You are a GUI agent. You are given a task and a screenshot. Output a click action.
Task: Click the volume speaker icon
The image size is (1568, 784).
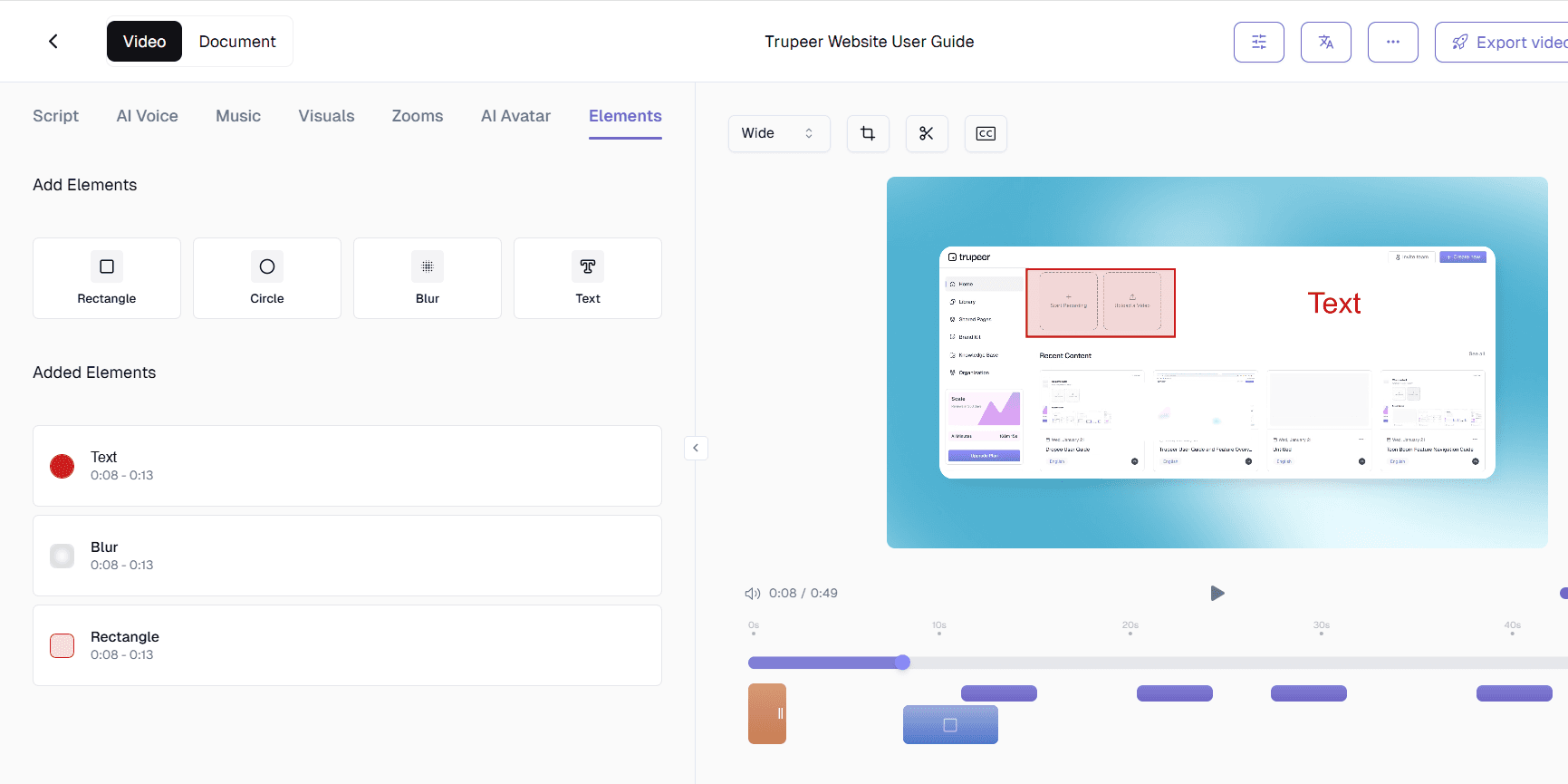[x=752, y=594]
